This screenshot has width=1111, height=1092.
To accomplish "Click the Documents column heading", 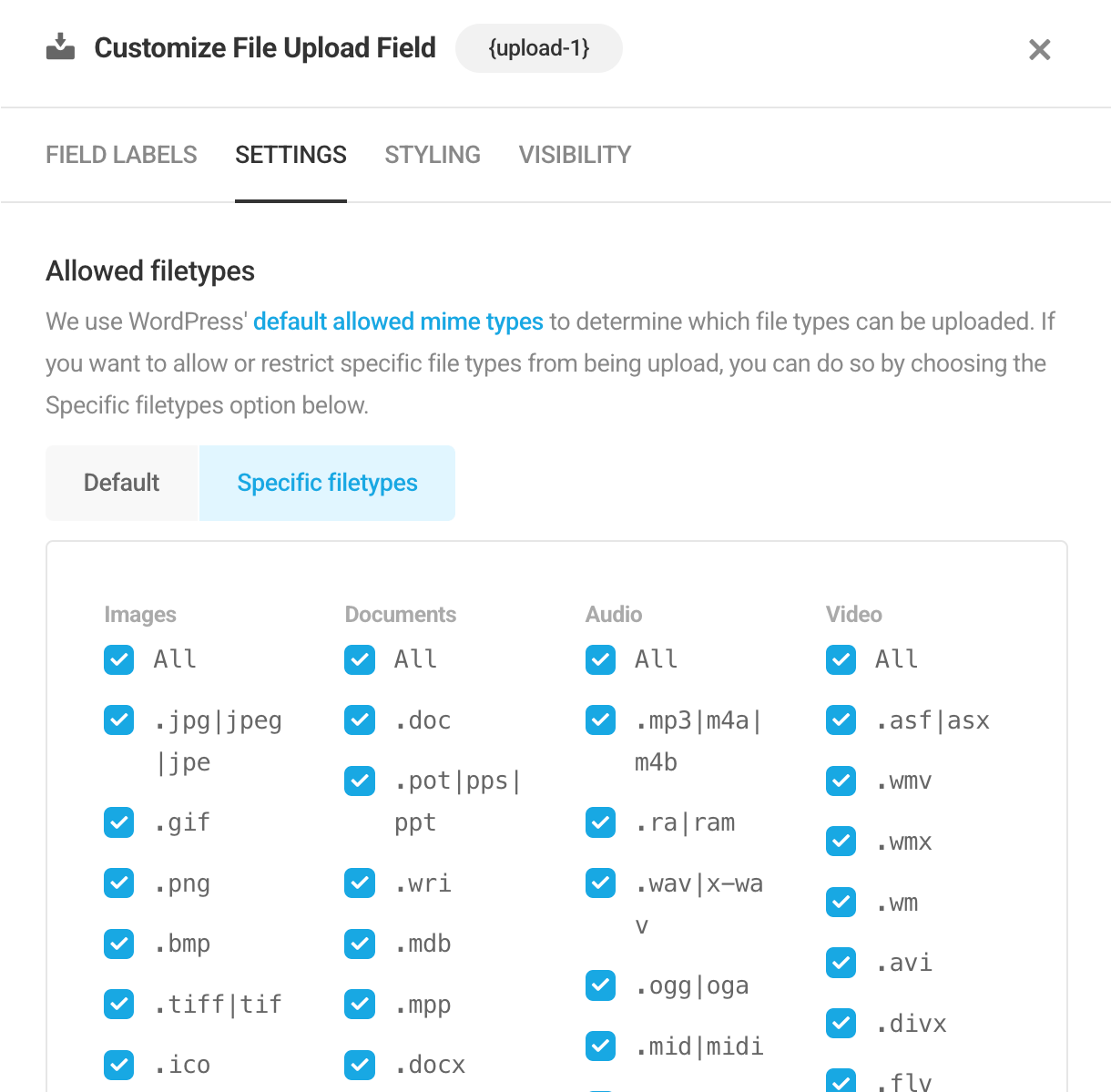I will 401,615.
